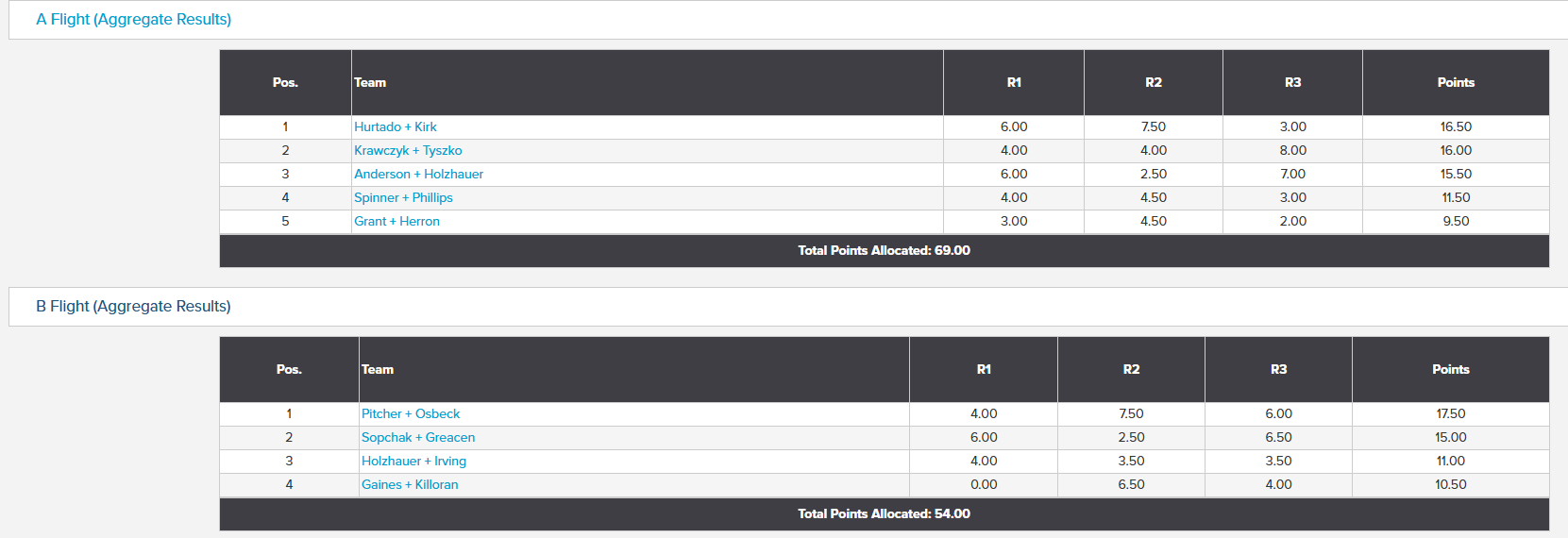Click the A Flight R1 column header
Viewport: 1568px width, 538px height.
pyautogui.click(x=1014, y=82)
